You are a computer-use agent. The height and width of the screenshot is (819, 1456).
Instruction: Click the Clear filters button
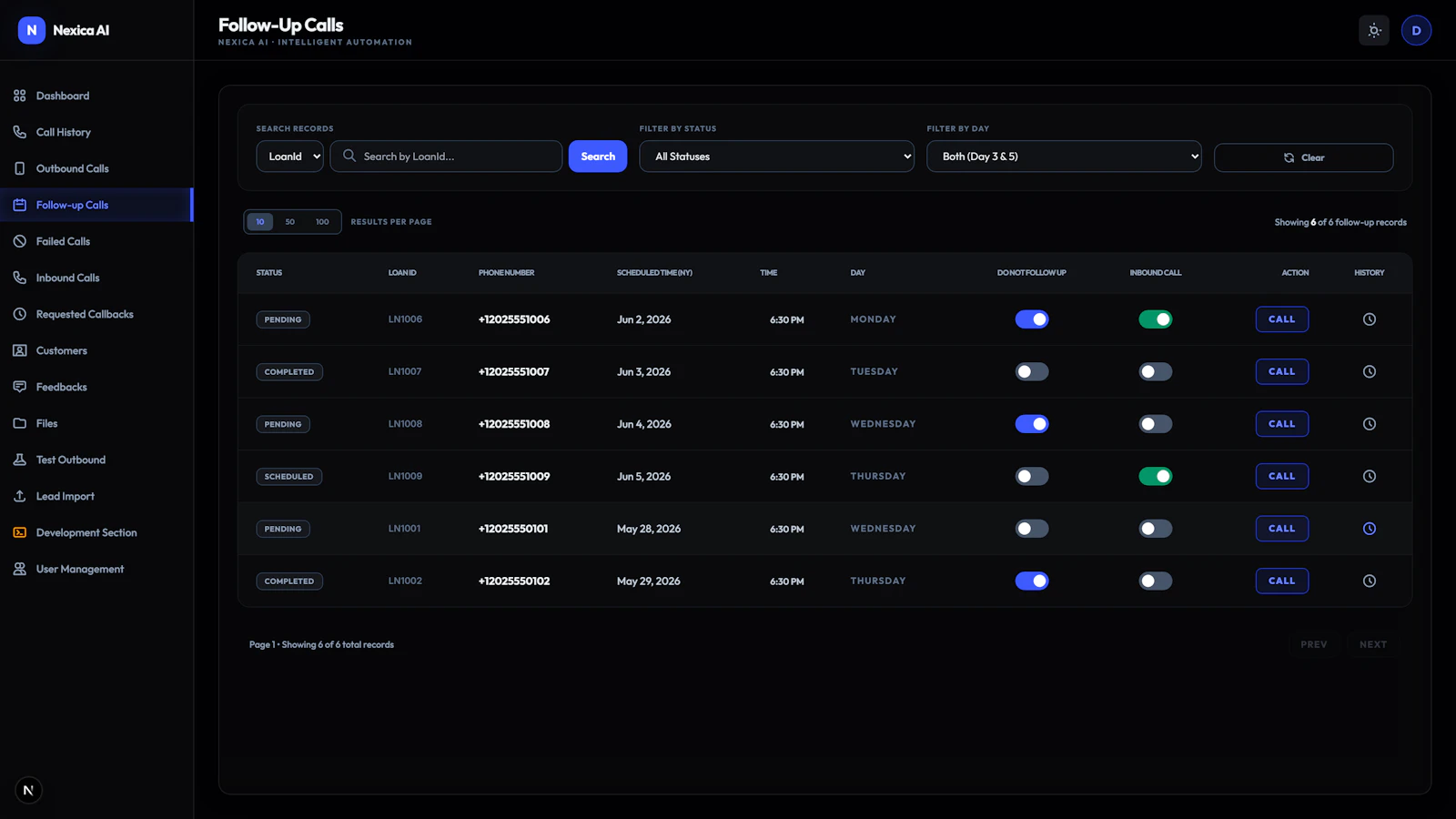[1303, 157]
